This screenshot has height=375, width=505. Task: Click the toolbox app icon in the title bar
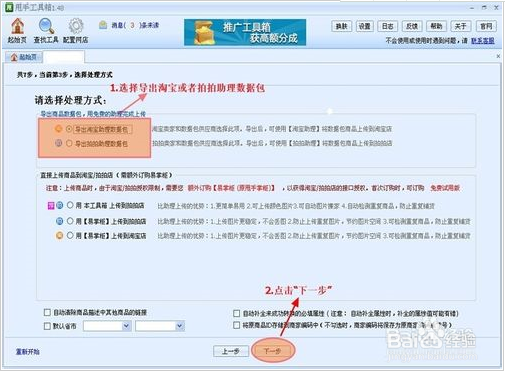point(9,7)
